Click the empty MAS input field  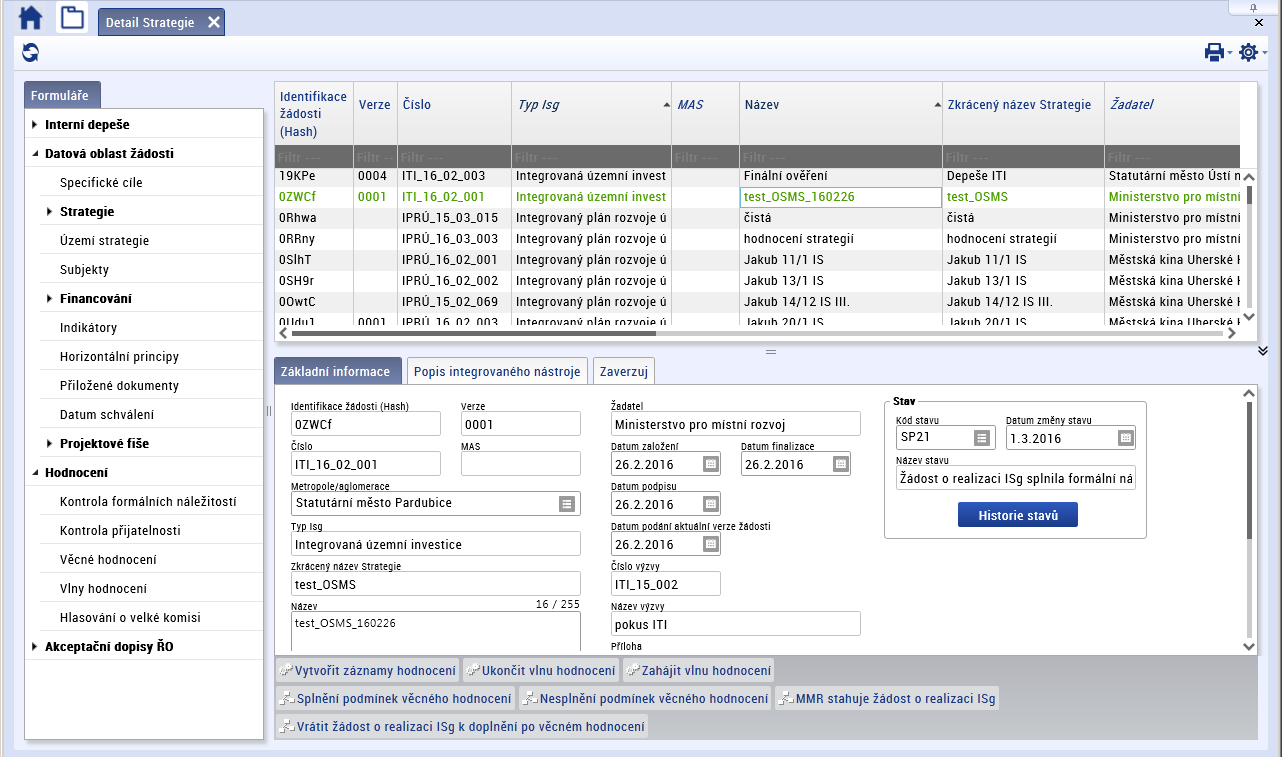[521, 463]
